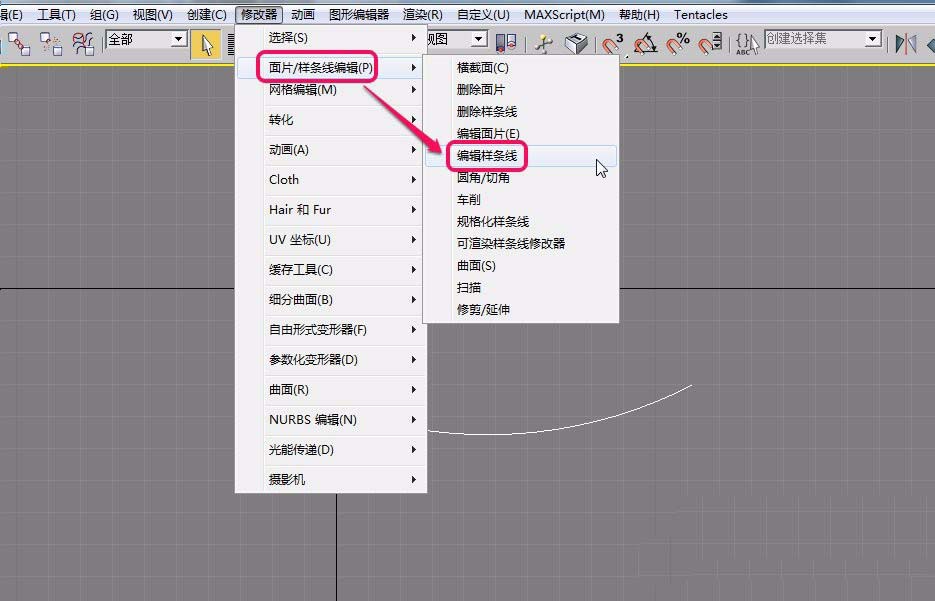
Task: Choose the 规格化样条线 modifier
Action: (521, 221)
